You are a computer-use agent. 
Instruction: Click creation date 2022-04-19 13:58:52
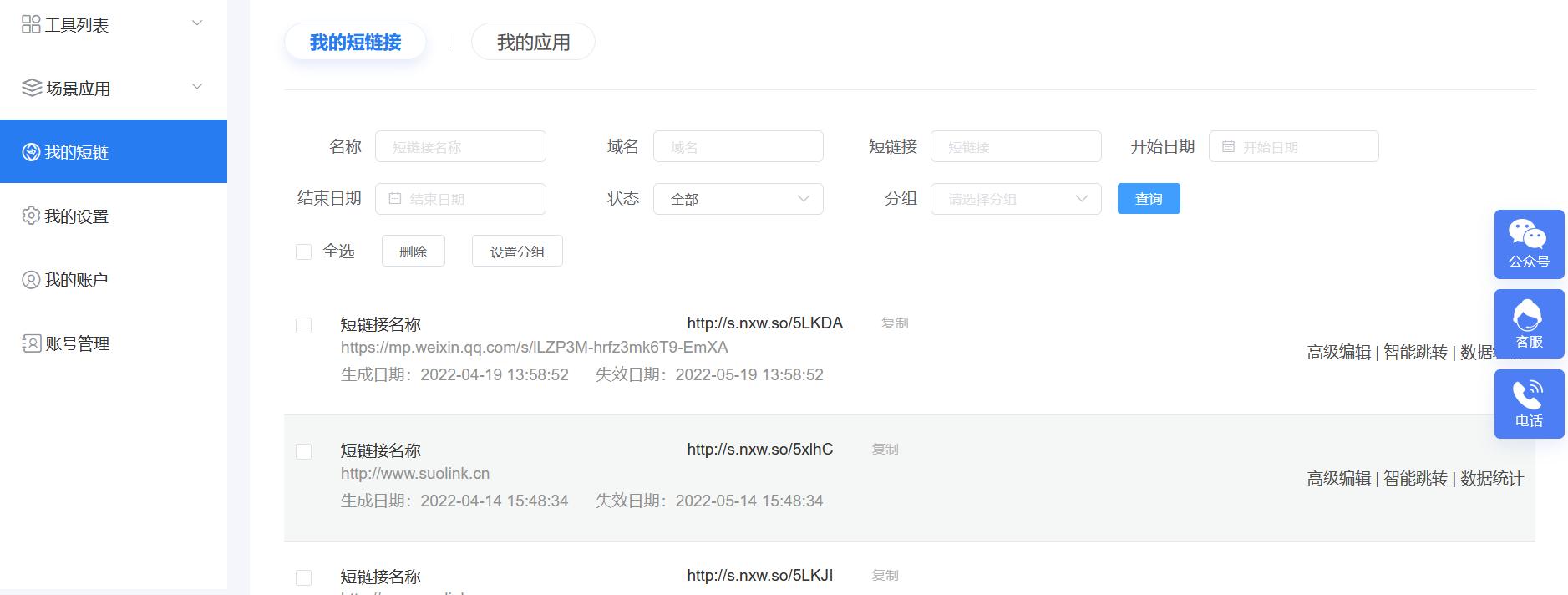pyautogui.click(x=494, y=374)
